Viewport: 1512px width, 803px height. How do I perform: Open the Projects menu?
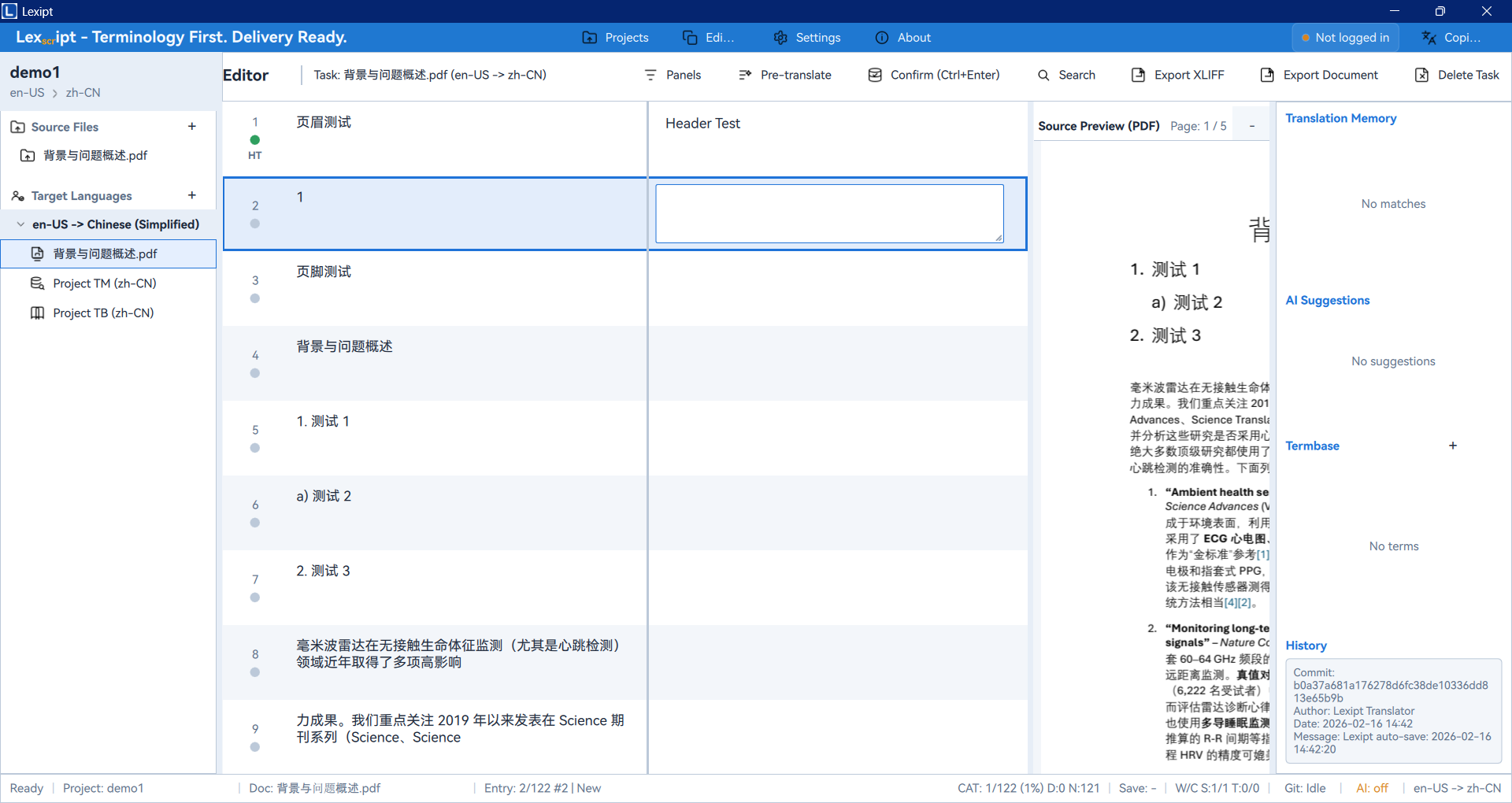click(x=615, y=38)
